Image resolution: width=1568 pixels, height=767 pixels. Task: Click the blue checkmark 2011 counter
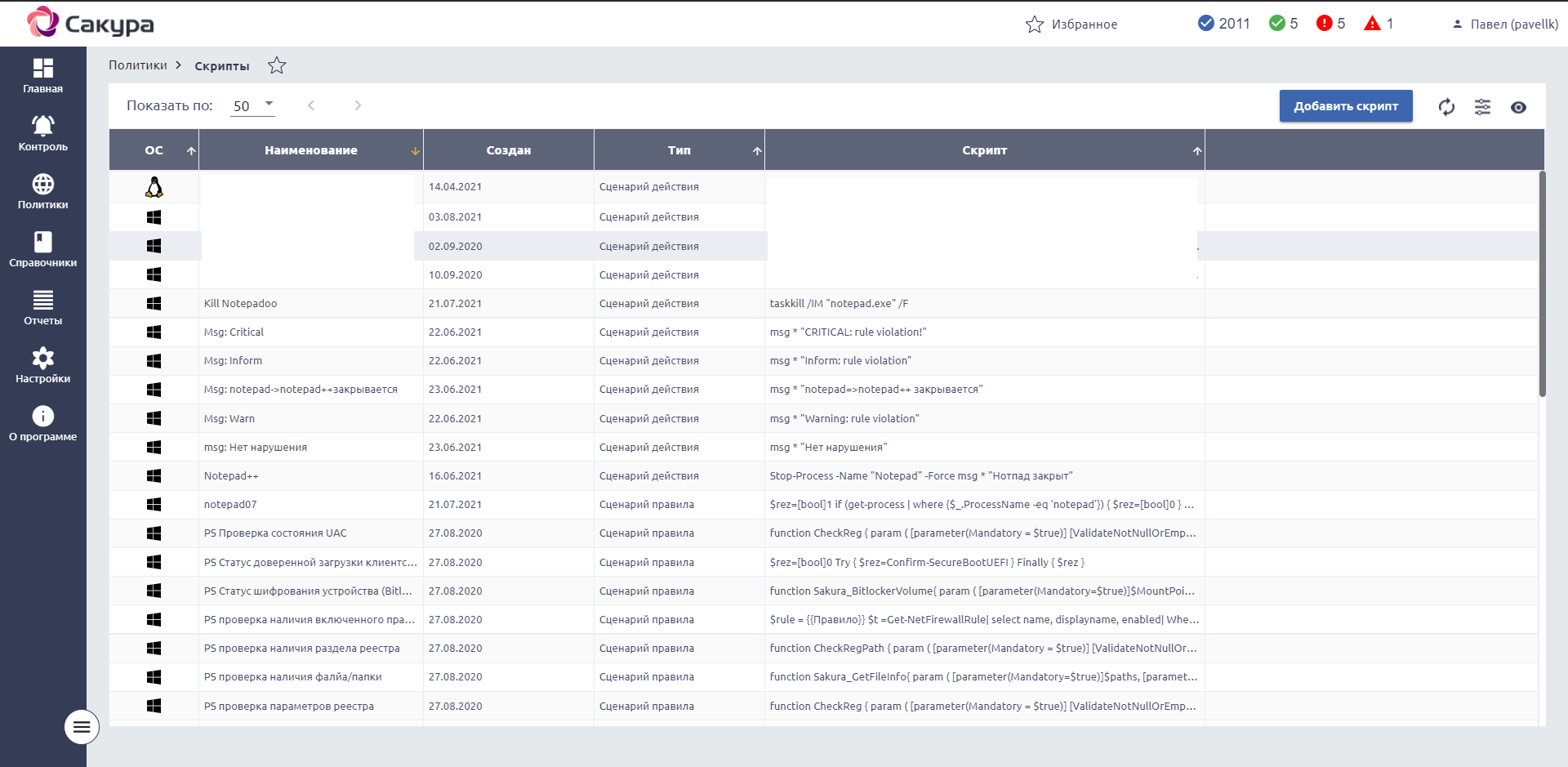[1206, 24]
